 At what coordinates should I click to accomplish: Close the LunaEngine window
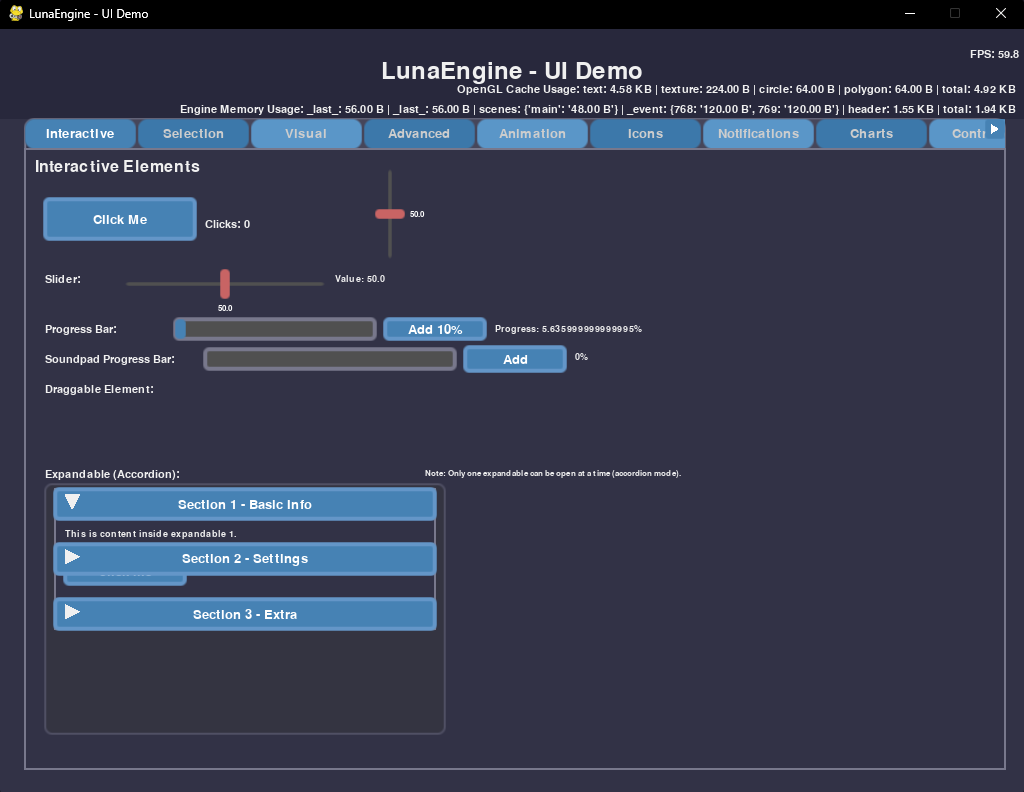point(1000,13)
